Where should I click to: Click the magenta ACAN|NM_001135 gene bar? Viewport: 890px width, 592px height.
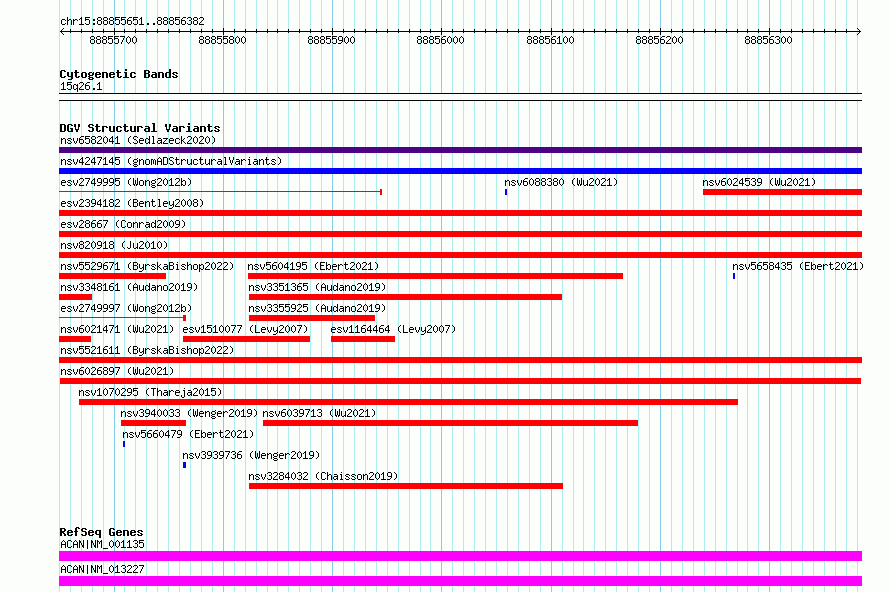click(x=460, y=556)
